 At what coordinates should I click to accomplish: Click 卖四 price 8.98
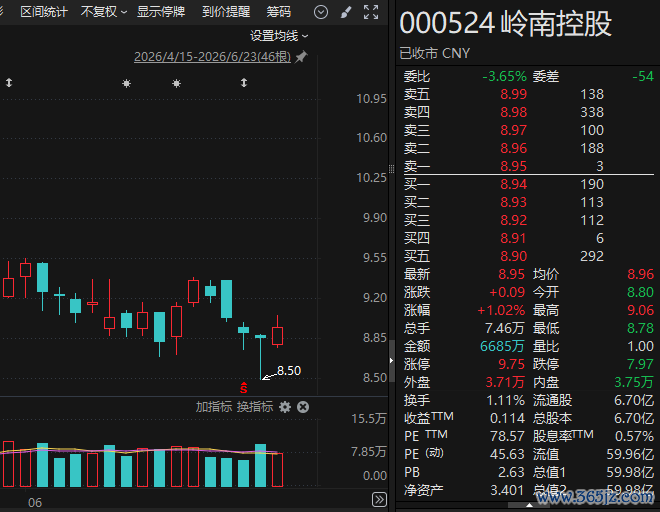[x=514, y=112]
